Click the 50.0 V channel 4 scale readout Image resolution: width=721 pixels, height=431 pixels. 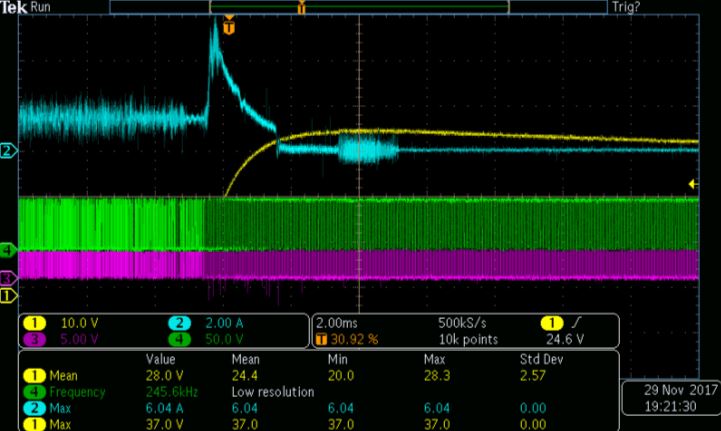(x=224, y=339)
